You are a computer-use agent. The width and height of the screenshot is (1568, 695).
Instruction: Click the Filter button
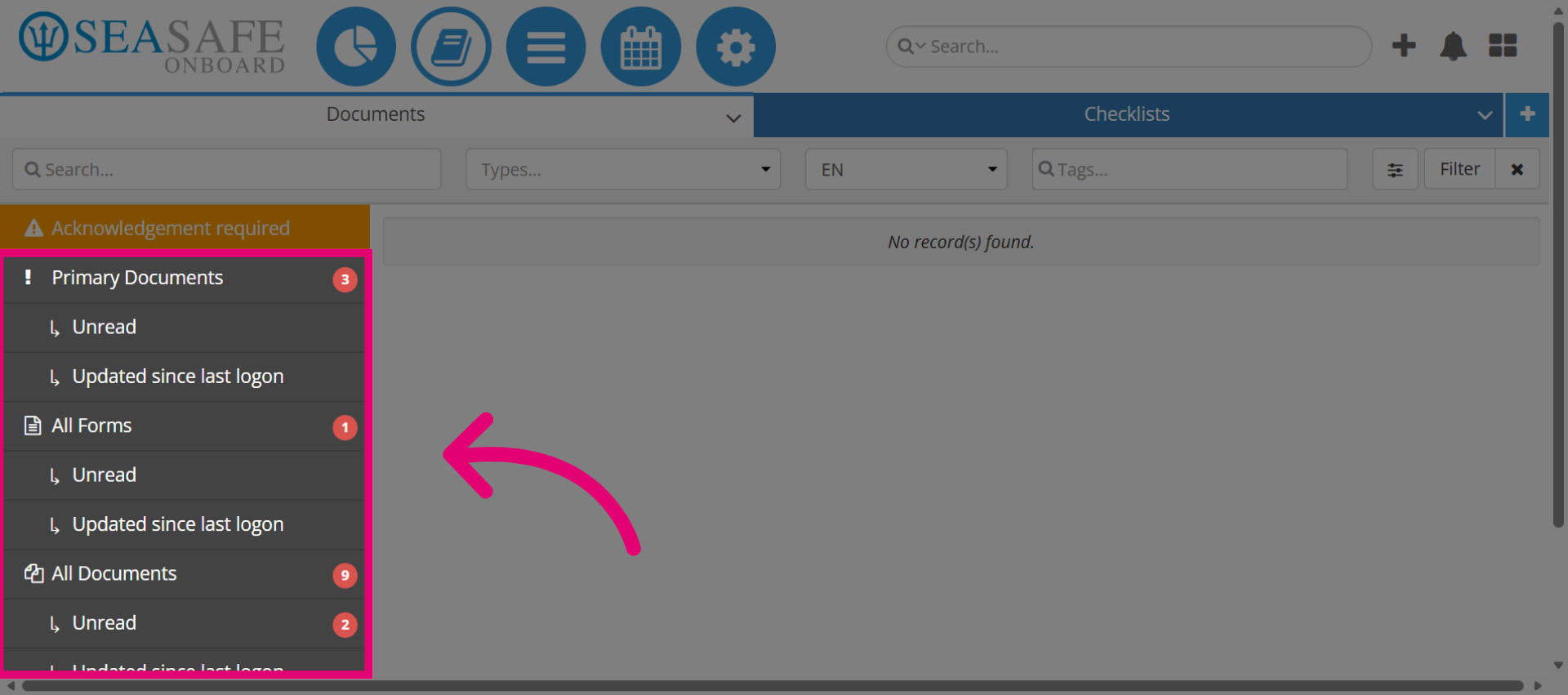(1459, 169)
